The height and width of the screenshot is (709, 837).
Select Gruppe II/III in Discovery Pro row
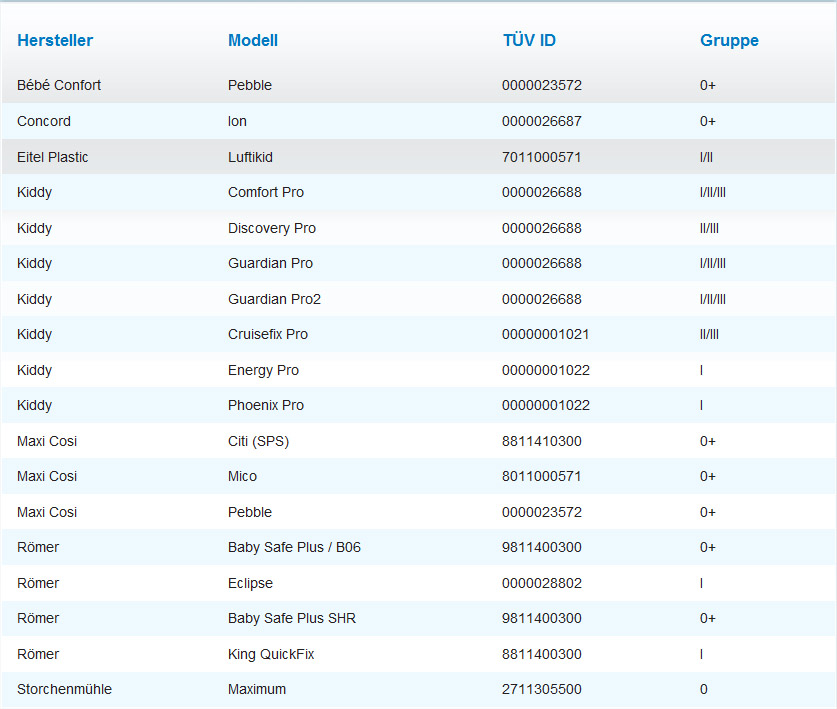709,228
